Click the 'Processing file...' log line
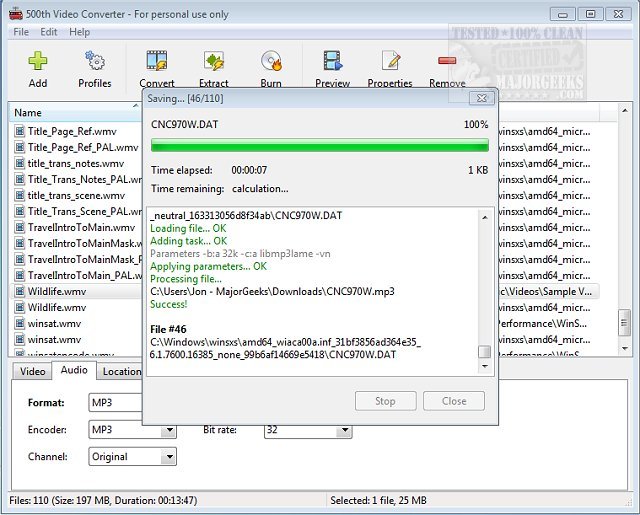This screenshot has height=515, width=640. tap(186, 279)
